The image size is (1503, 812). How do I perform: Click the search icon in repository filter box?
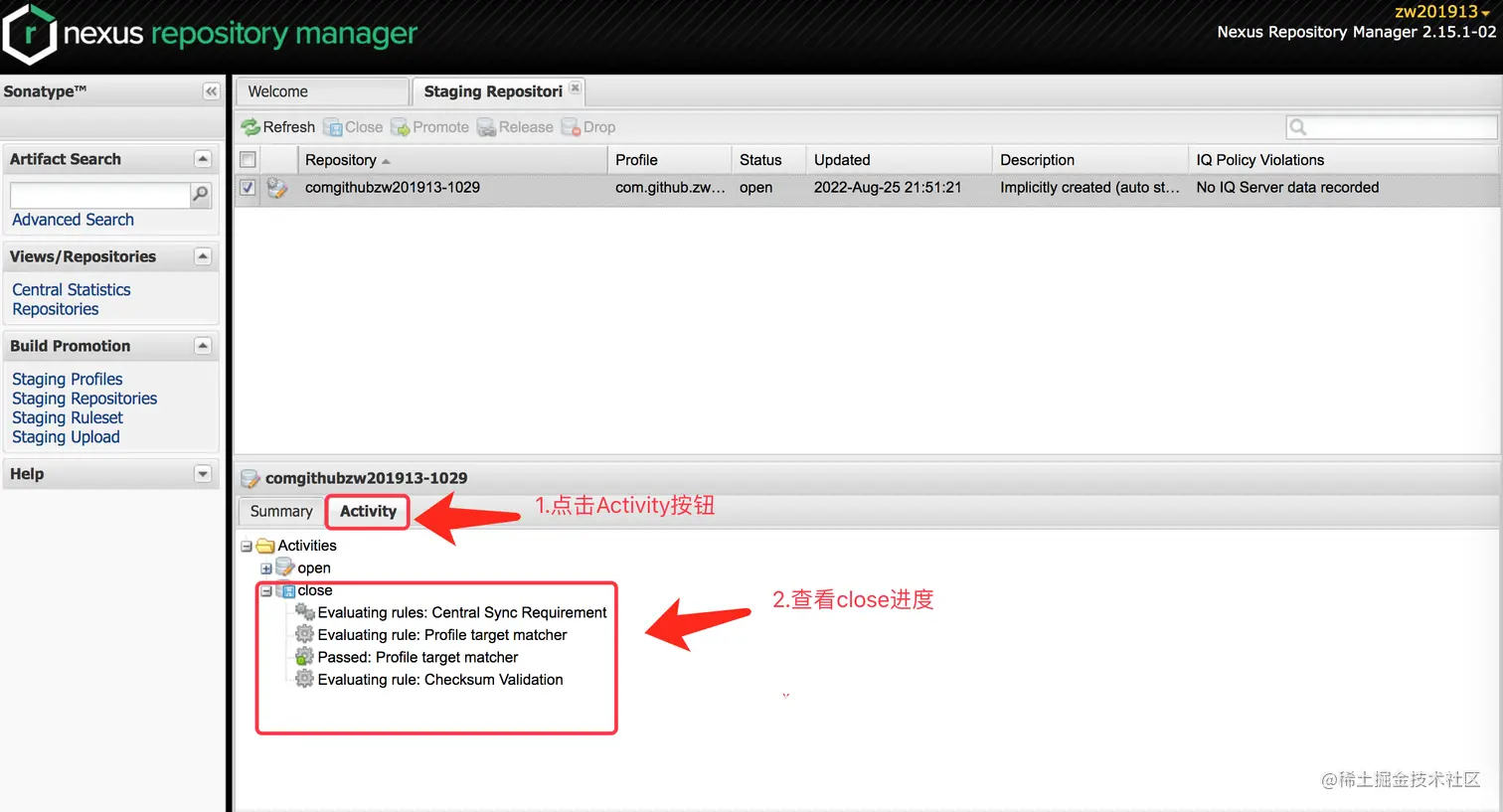coord(1297,127)
